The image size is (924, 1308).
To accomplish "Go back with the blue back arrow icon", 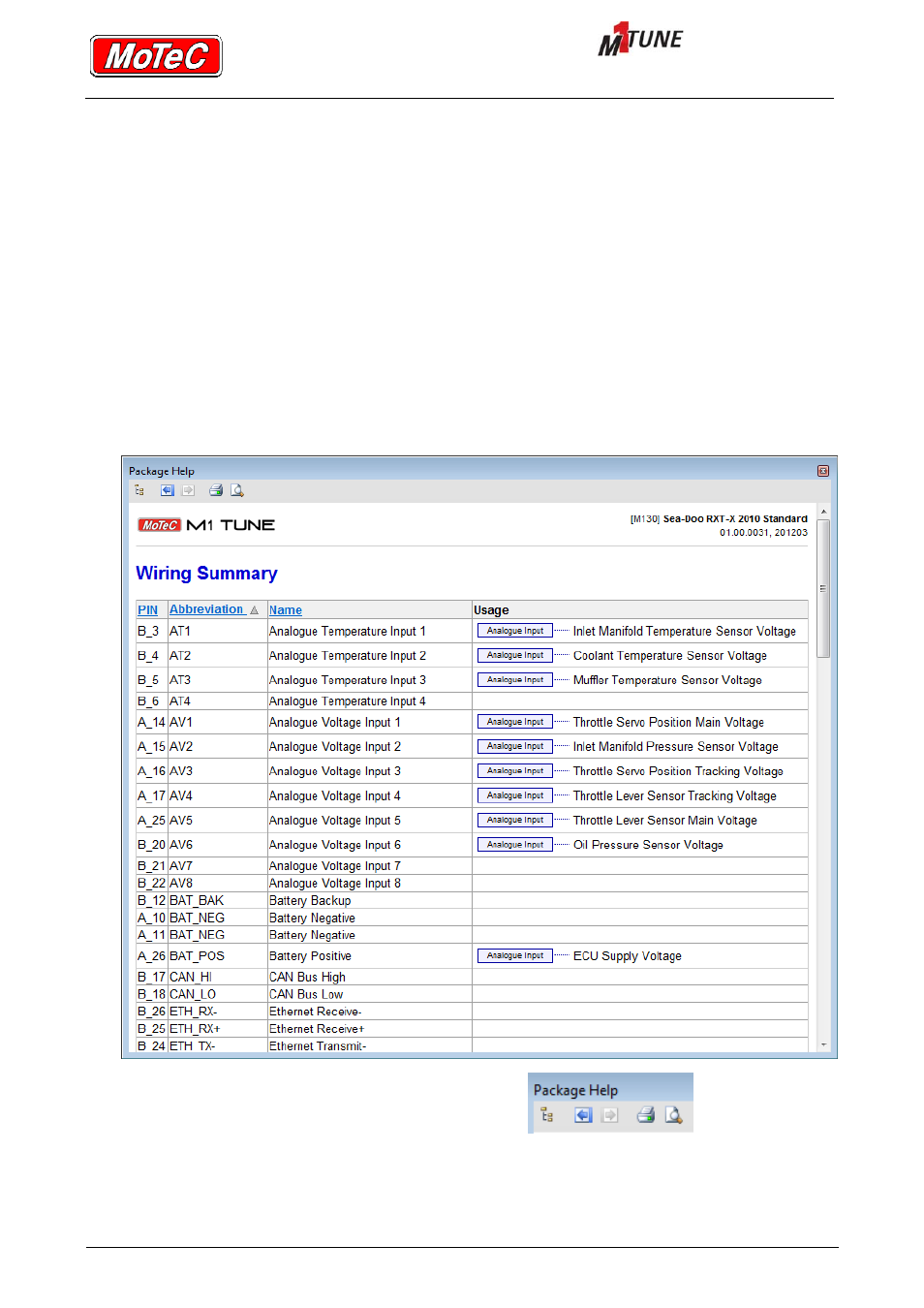I will point(167,490).
